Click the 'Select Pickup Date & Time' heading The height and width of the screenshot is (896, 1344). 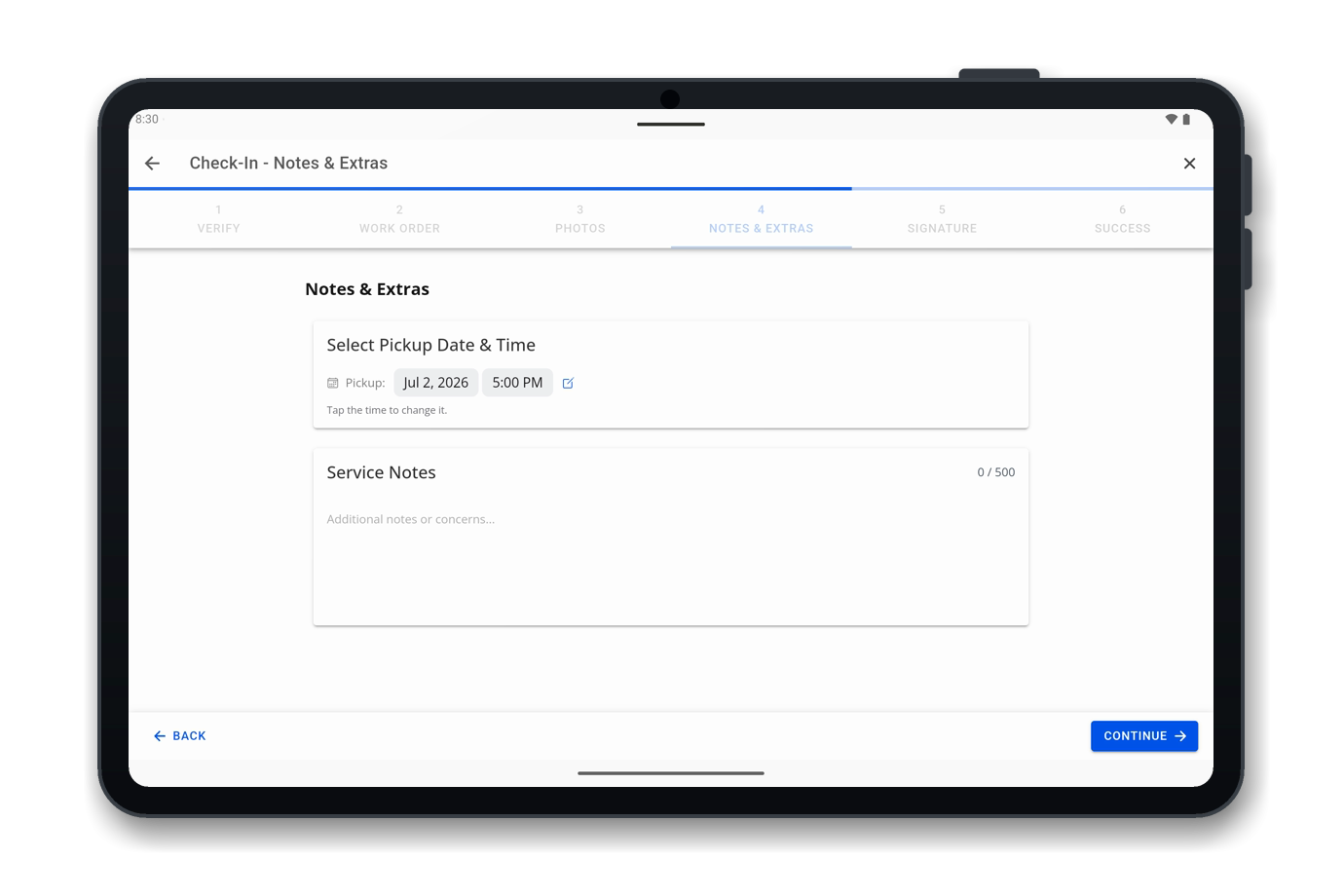(431, 345)
